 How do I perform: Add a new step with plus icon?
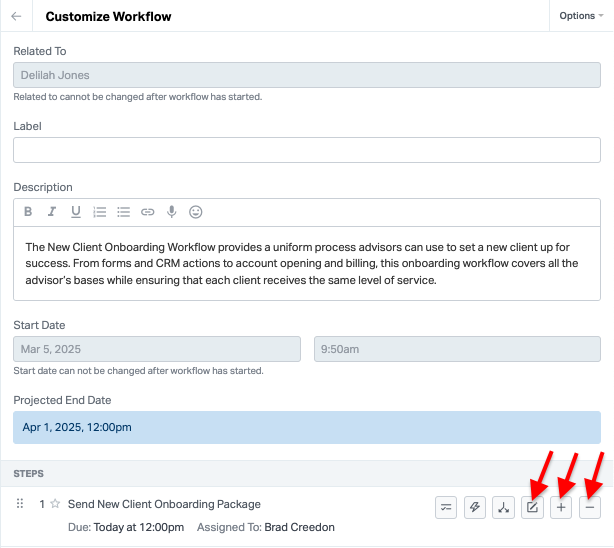tap(561, 508)
